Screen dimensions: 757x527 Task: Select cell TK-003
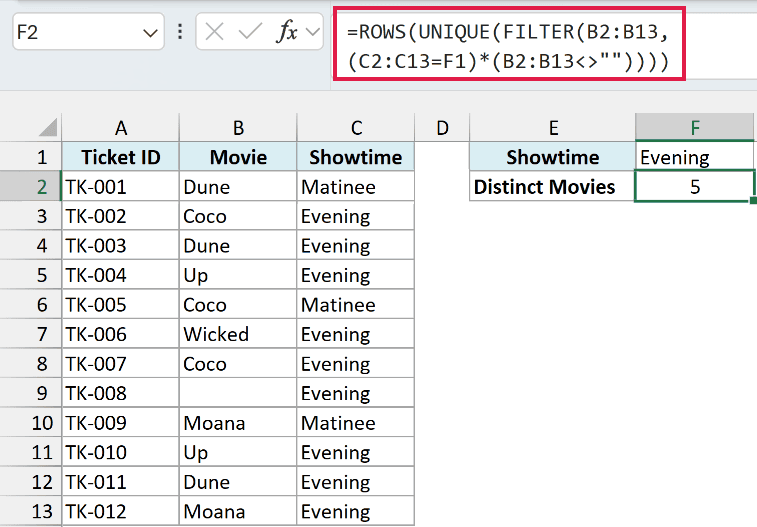coord(121,246)
